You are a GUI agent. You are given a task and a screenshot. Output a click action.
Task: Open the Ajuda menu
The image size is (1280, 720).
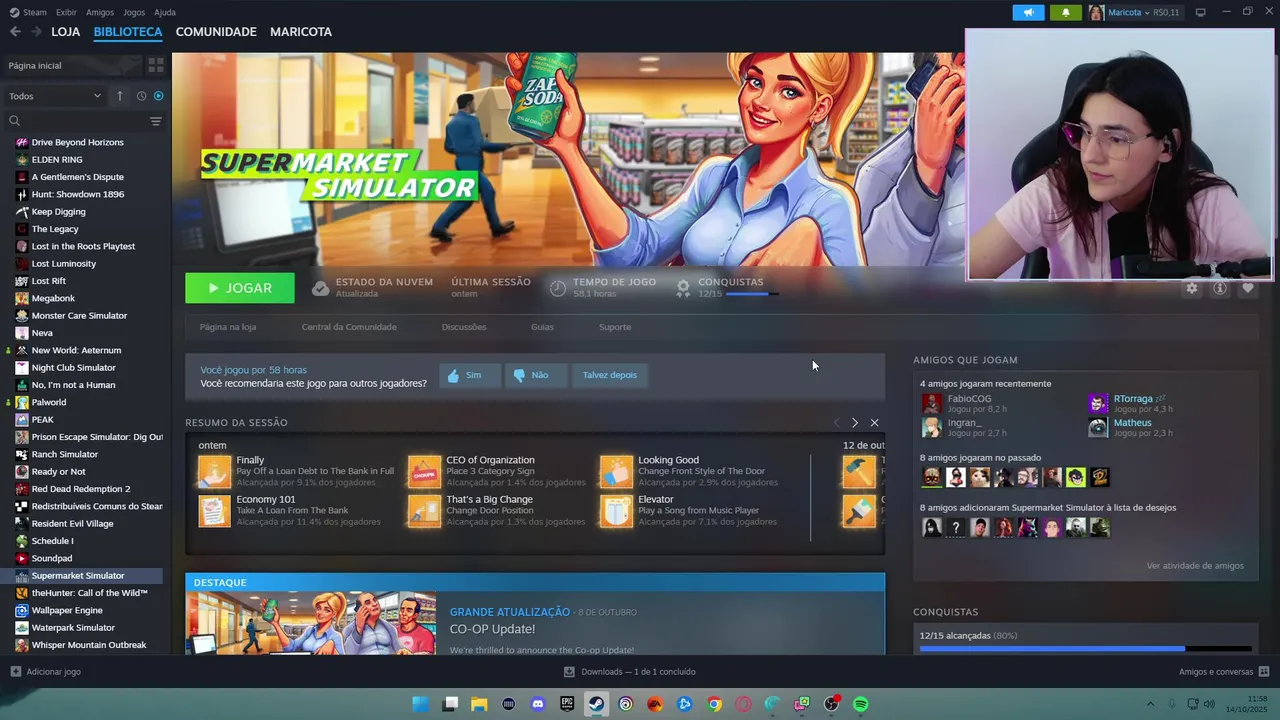click(165, 12)
